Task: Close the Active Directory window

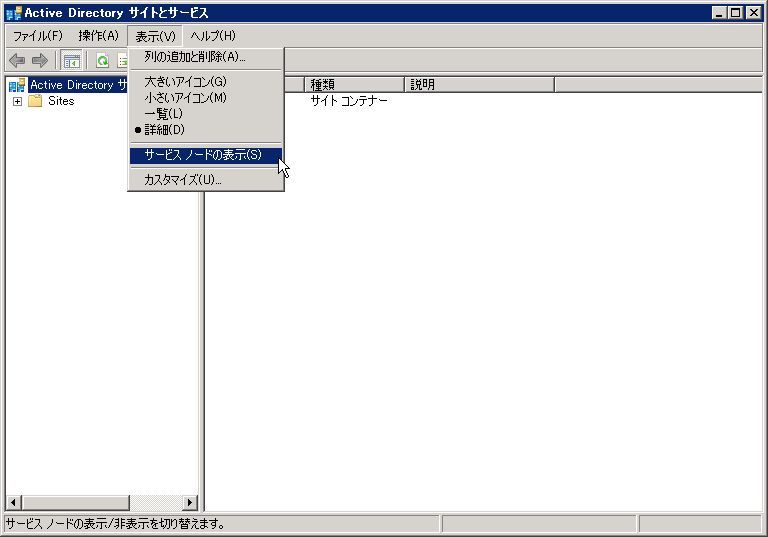Action: point(754,13)
